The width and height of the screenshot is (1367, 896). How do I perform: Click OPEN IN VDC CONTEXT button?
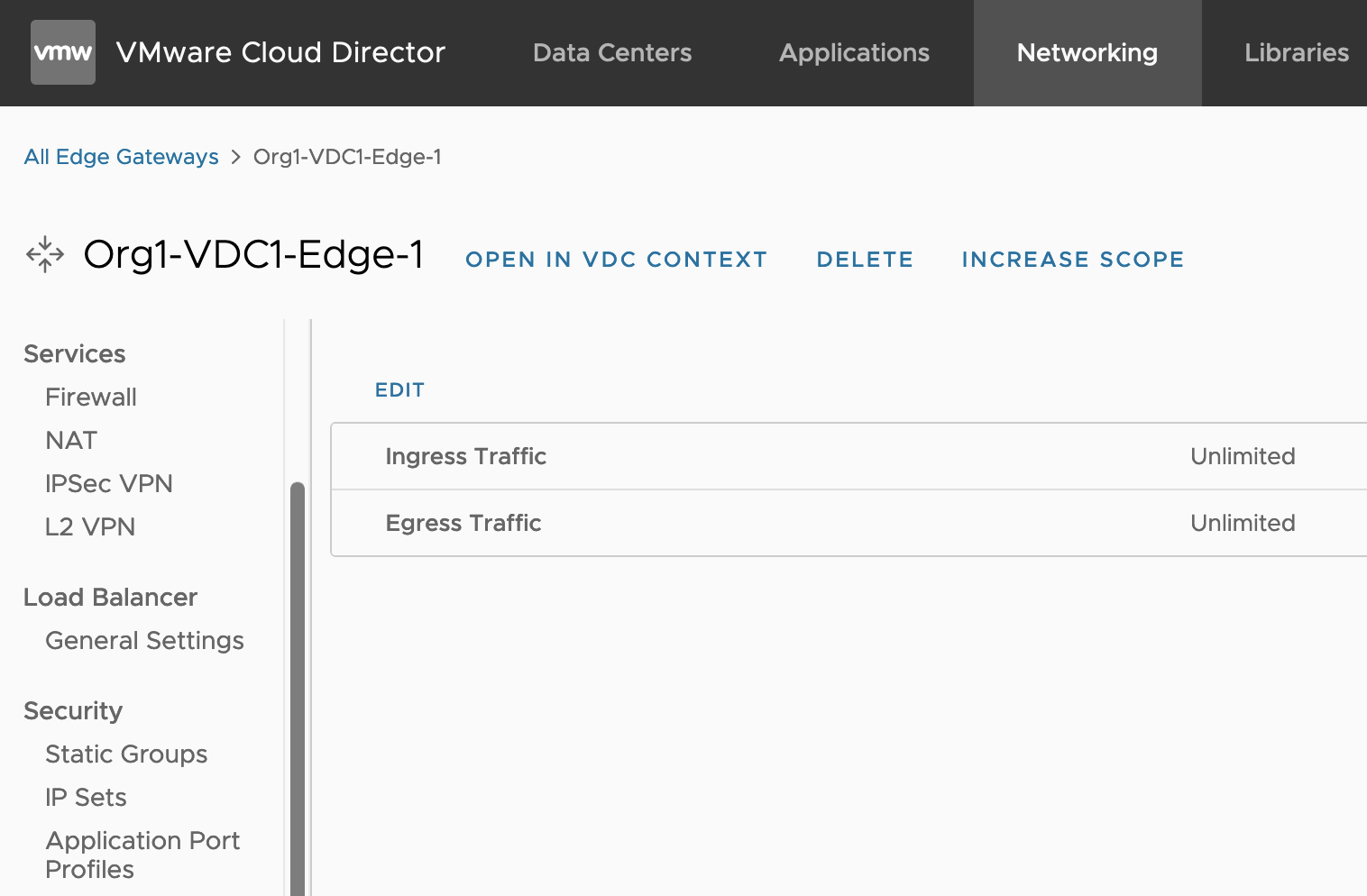tap(616, 260)
